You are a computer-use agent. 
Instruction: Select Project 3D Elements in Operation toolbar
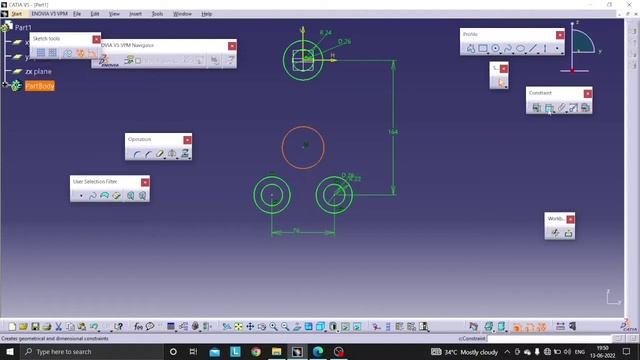click(x=185, y=154)
